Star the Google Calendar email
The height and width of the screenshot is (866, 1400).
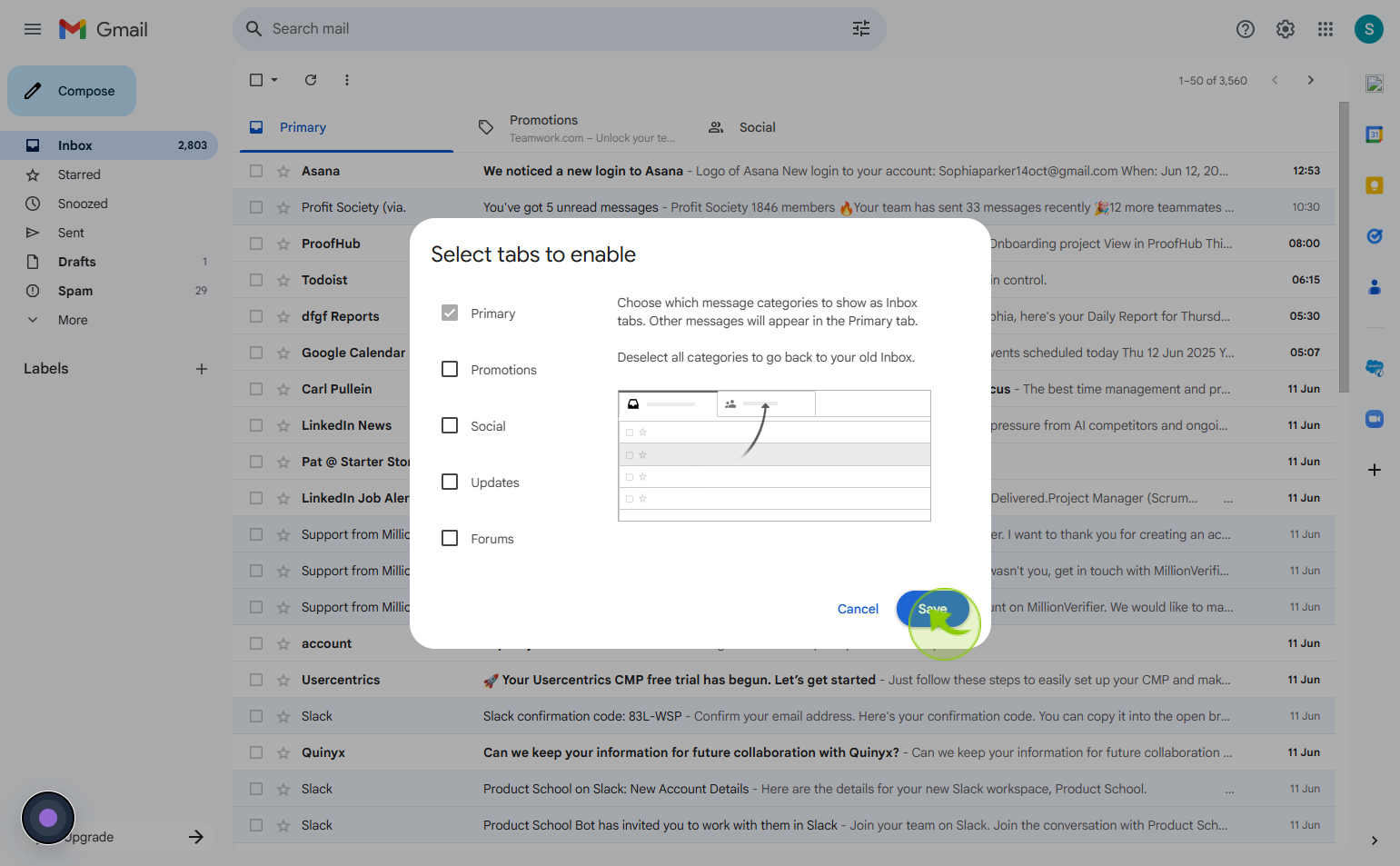(283, 353)
